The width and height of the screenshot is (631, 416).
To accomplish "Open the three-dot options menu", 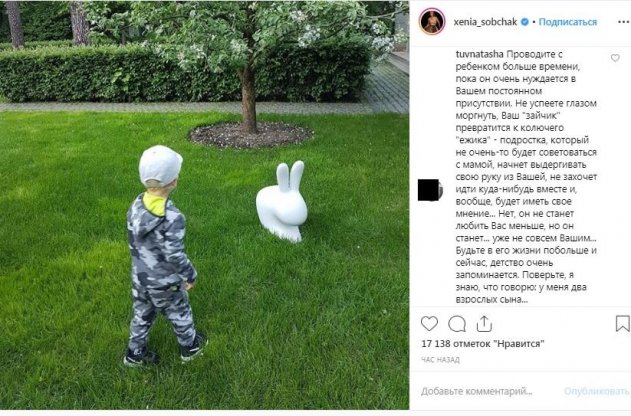I will tap(623, 22).
